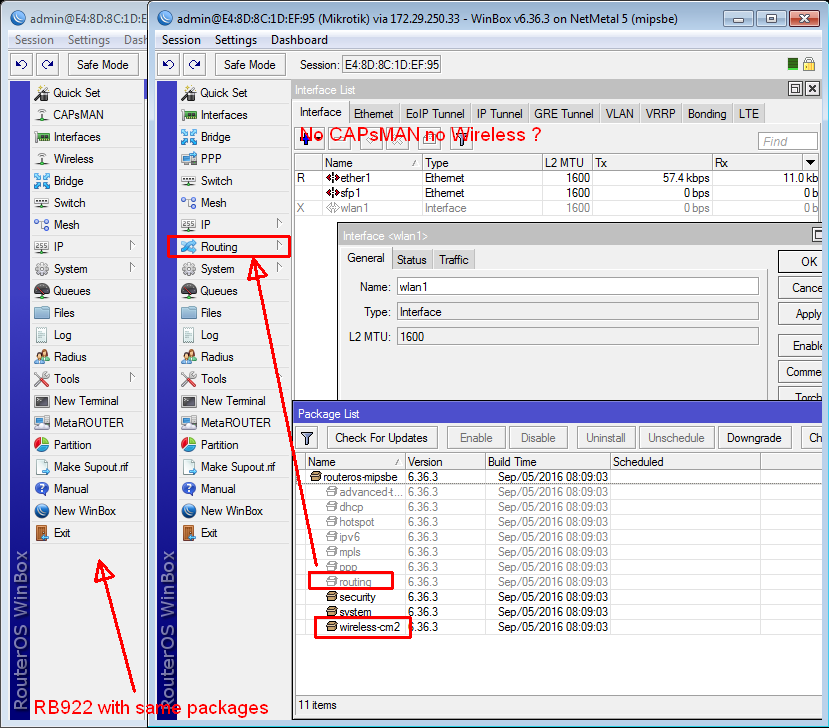This screenshot has height=728, width=829.
Task: Click the Find field in Interface List
Action: [787, 141]
